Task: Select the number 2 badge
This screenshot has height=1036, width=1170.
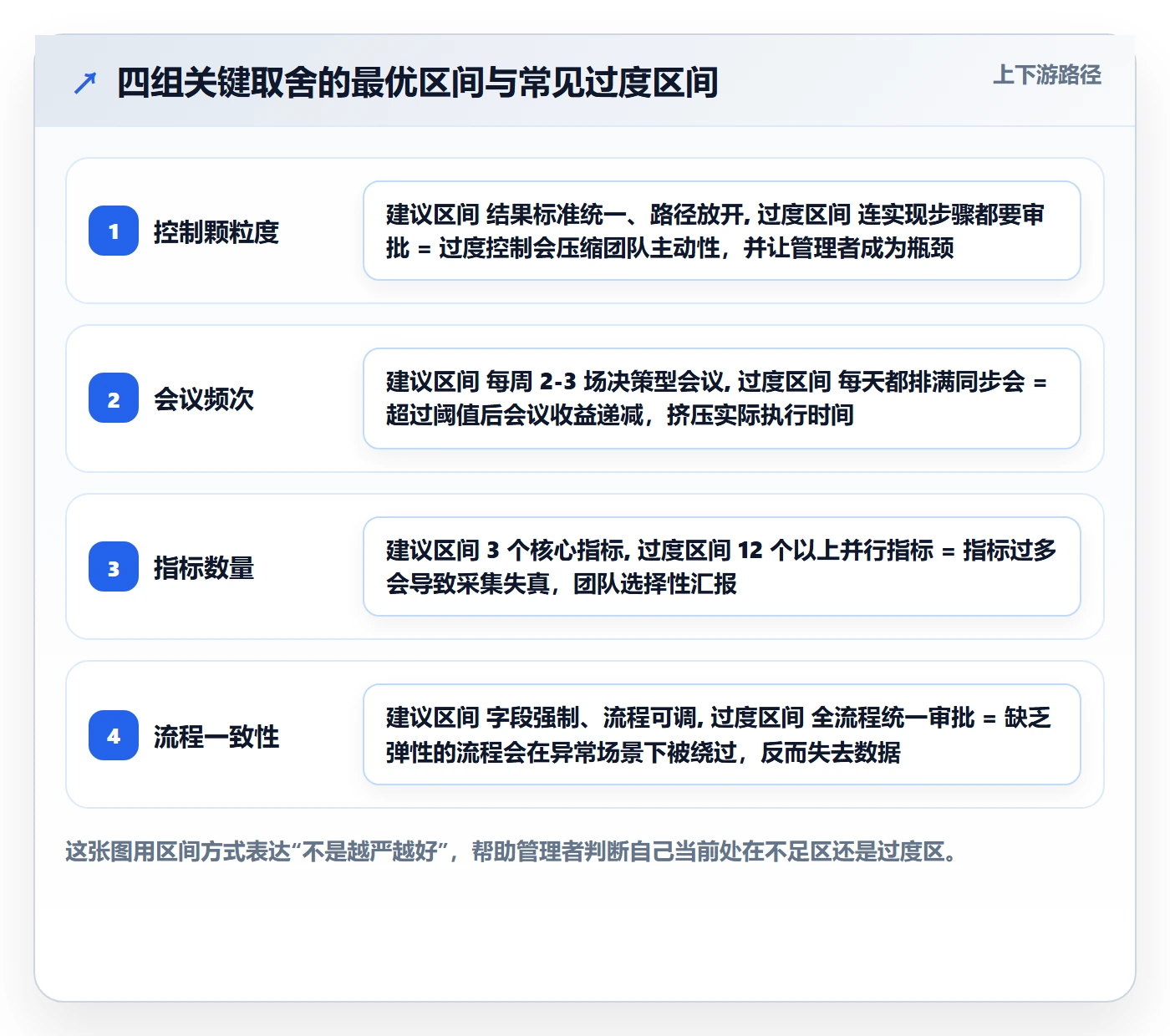Action: 114,398
